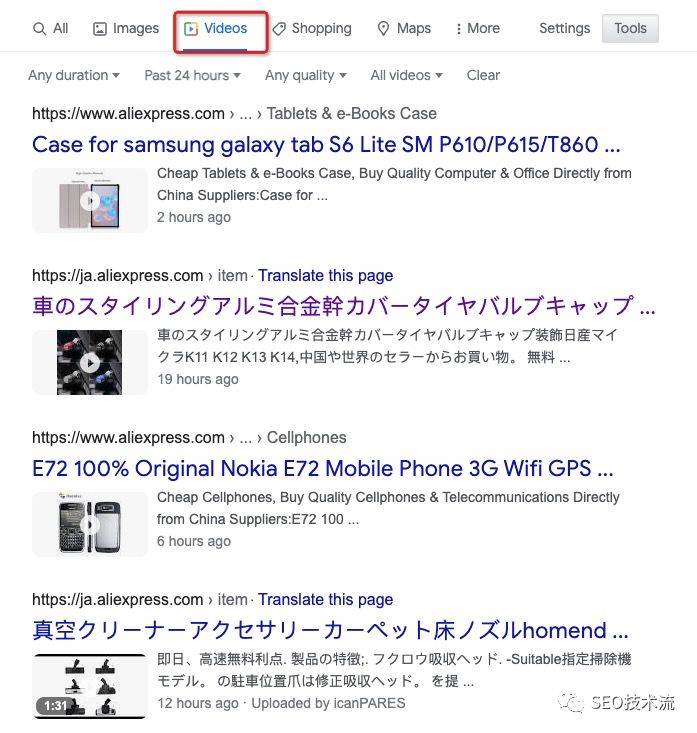The width and height of the screenshot is (697, 733).
Task: Open the Nokia E72 Mobile Phone result
Action: pos(323,468)
